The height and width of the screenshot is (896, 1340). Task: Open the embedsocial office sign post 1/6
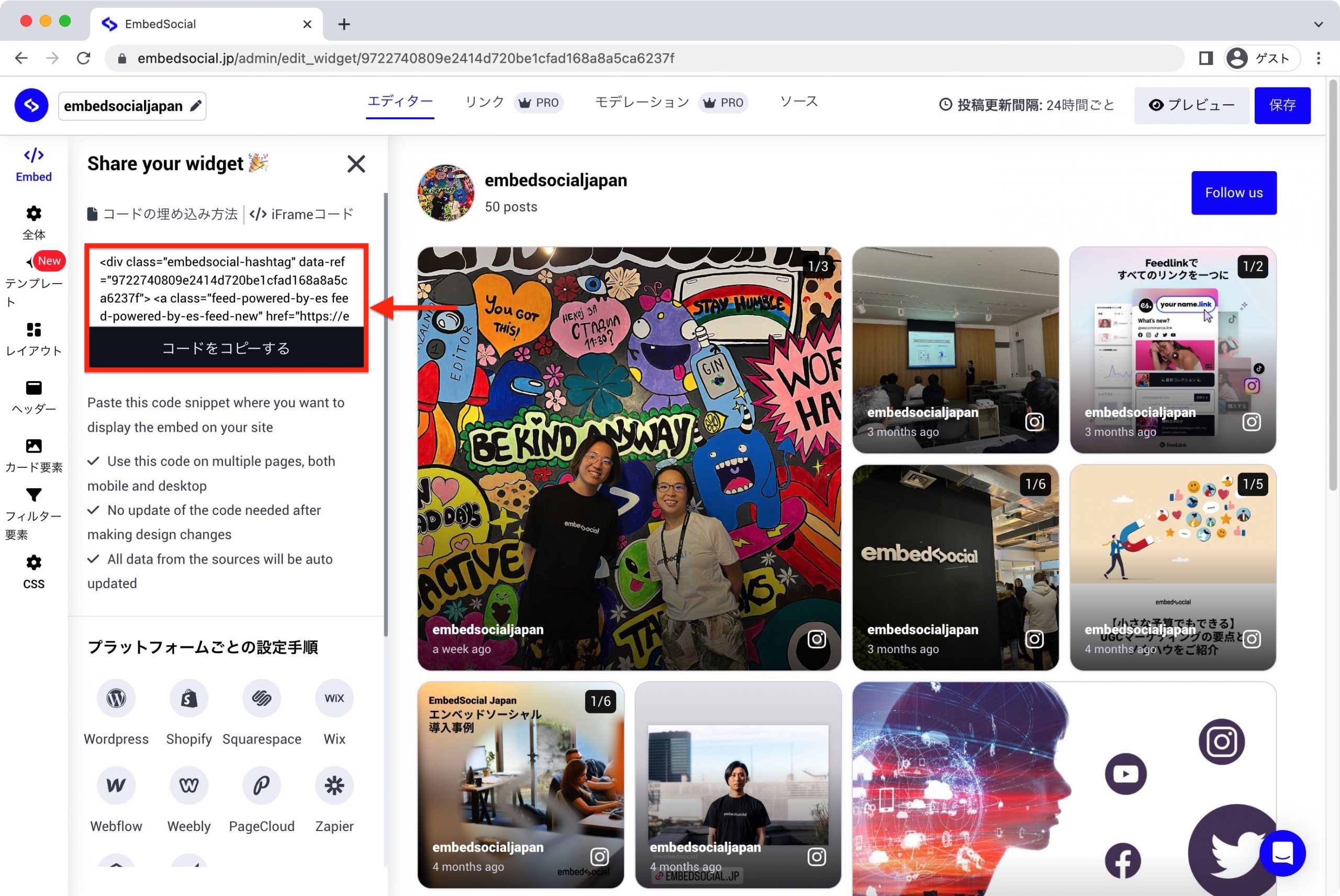[x=955, y=567]
